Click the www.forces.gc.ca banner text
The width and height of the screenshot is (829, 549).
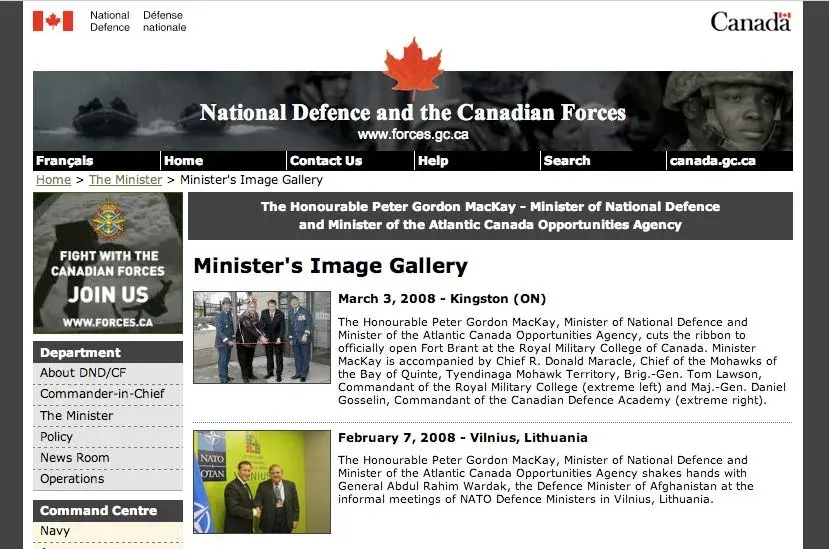point(413,135)
